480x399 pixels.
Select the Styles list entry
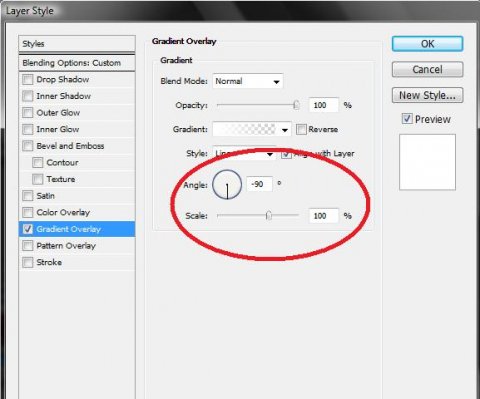77,44
